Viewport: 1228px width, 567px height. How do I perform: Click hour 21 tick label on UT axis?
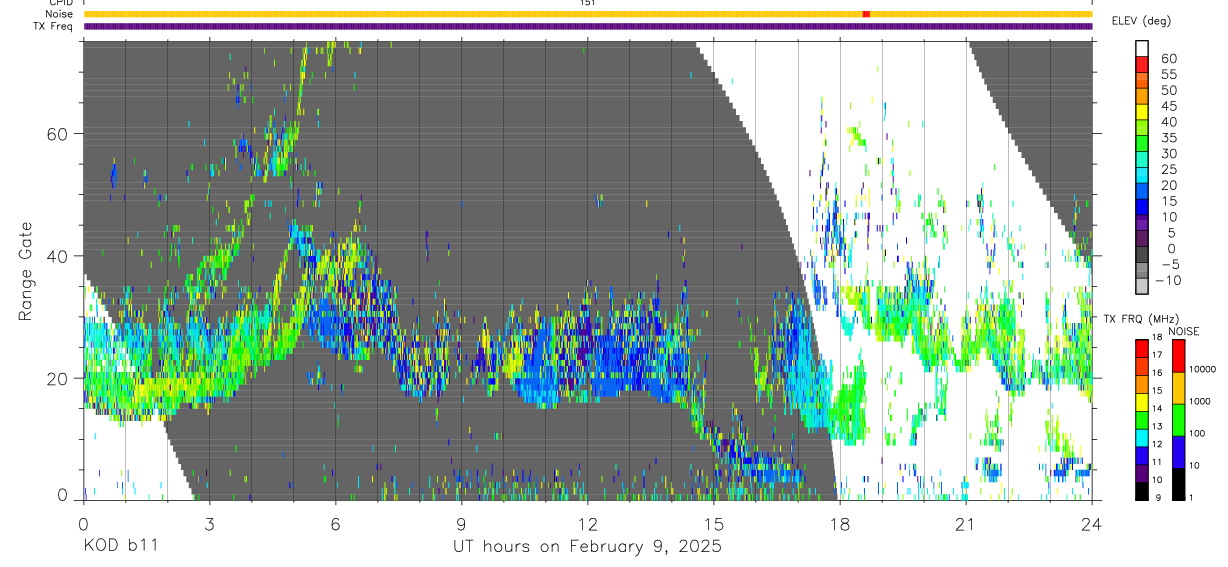966,523
